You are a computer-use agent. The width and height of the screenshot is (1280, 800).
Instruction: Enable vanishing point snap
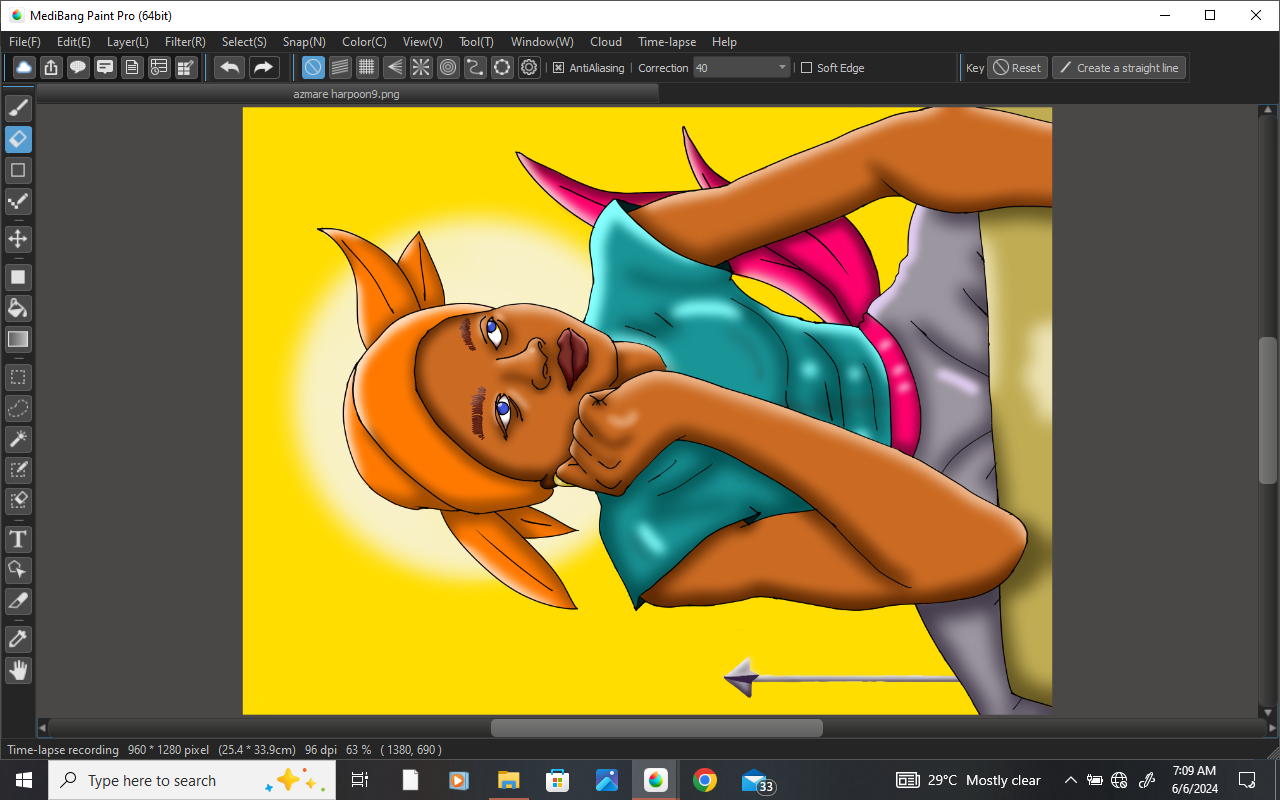(395, 68)
